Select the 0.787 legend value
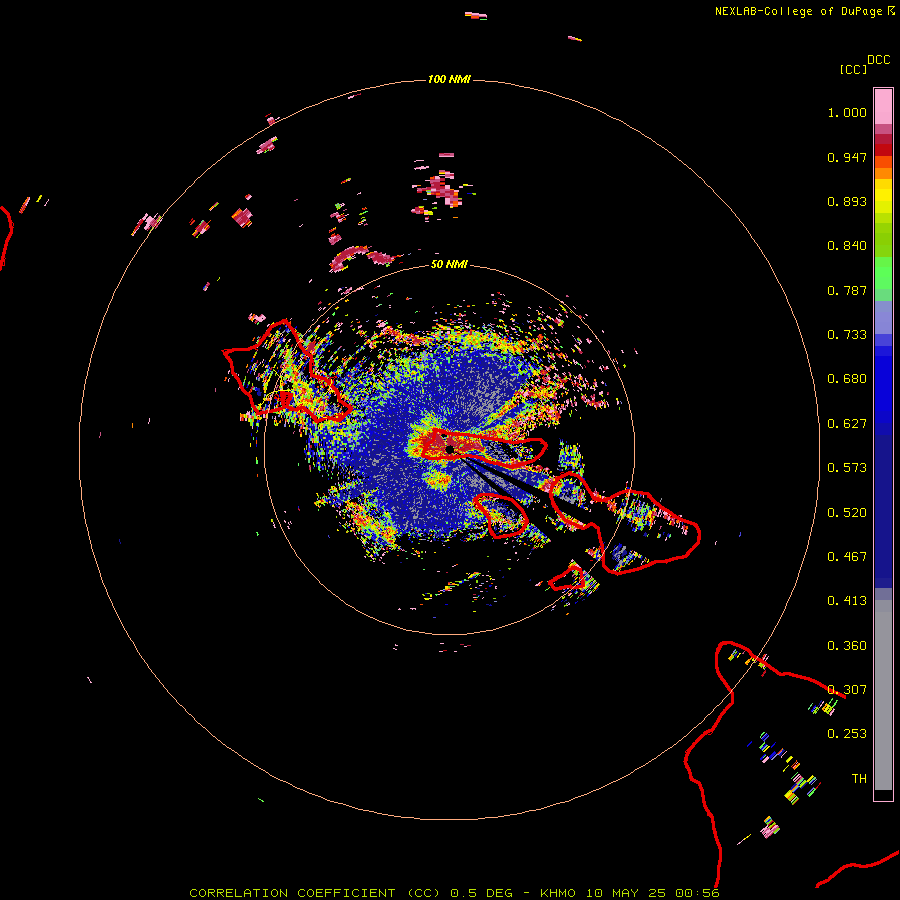Viewport: 900px width, 900px height. coord(847,290)
